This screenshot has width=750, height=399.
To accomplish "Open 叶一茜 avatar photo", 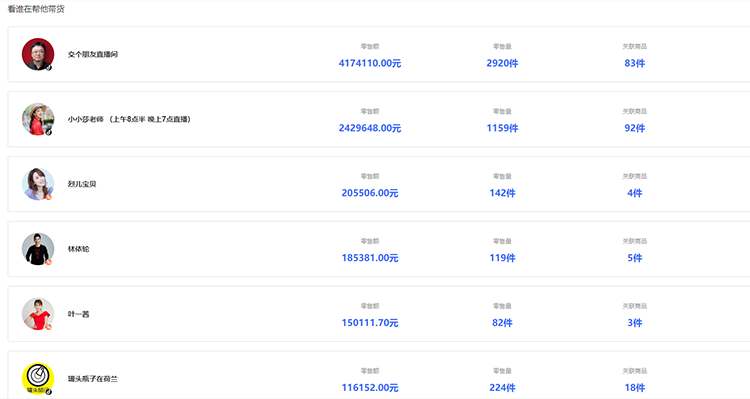I will pyautogui.click(x=38, y=314).
